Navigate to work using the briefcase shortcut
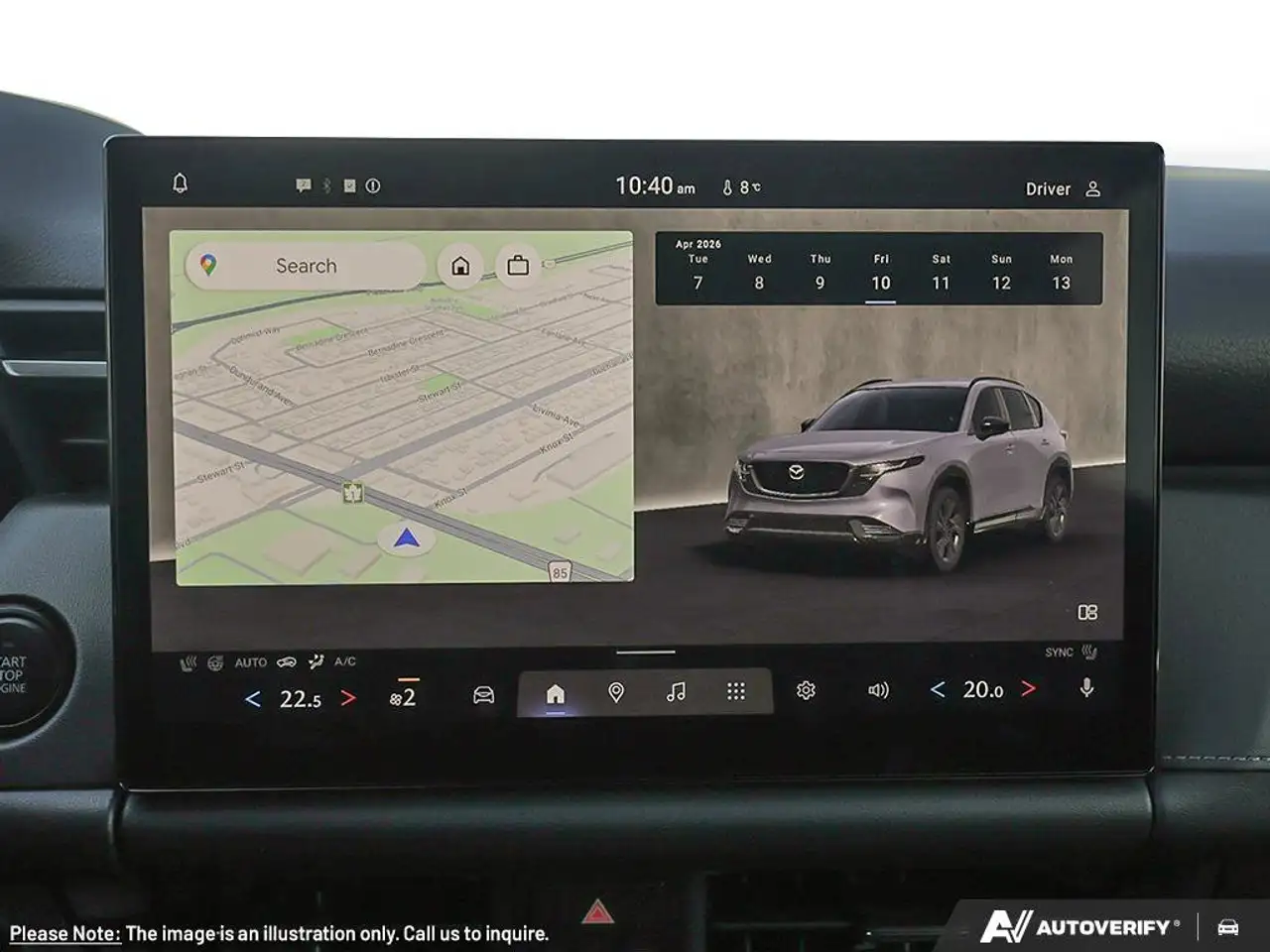1270x952 pixels. pos(518,266)
